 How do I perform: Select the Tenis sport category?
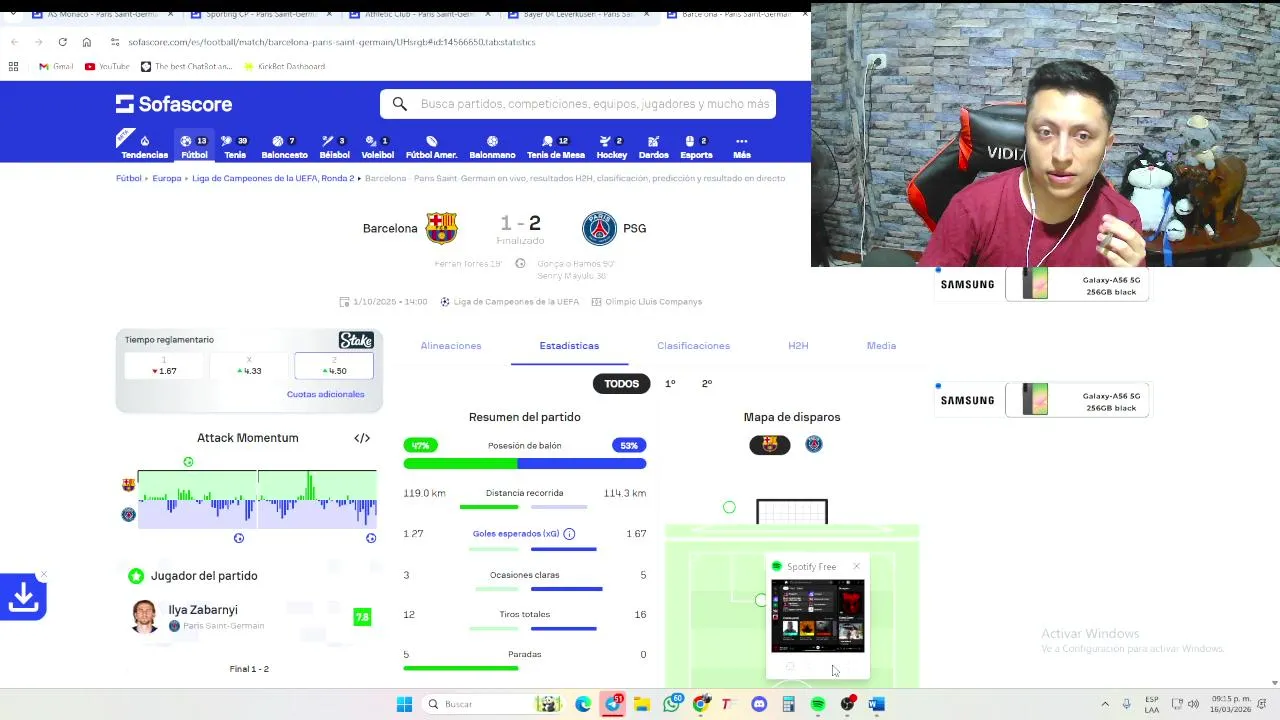coord(235,147)
